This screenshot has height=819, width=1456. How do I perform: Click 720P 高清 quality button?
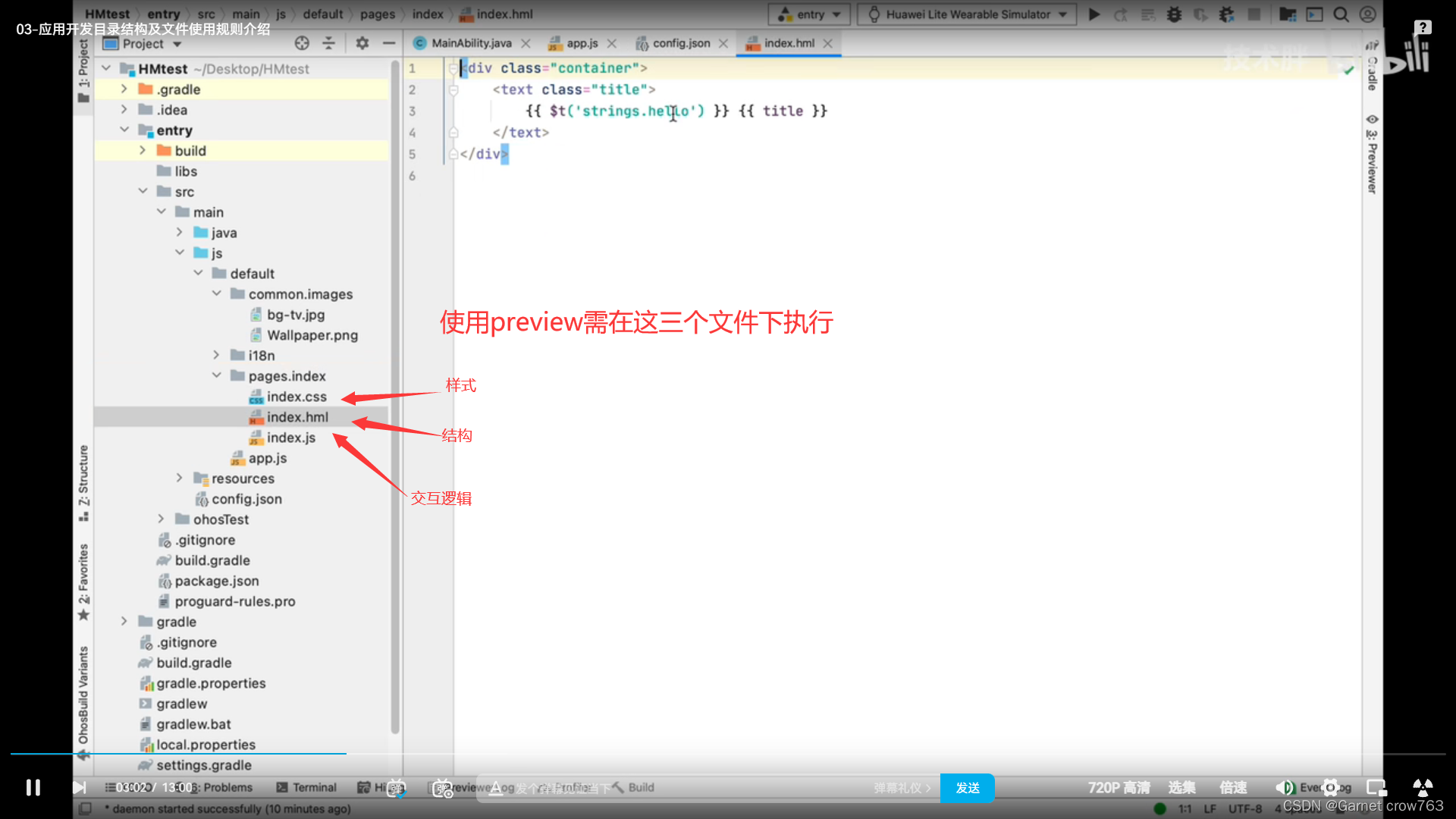(x=1119, y=788)
